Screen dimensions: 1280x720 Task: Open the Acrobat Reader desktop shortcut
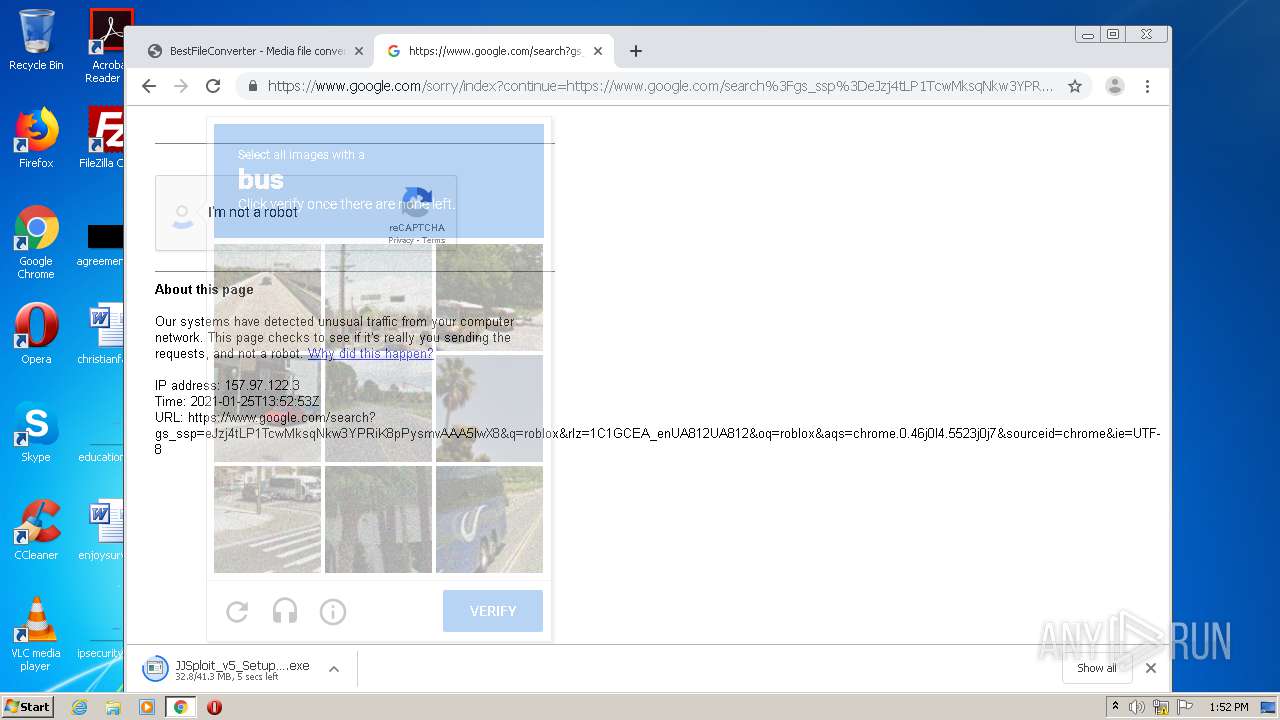(x=108, y=46)
